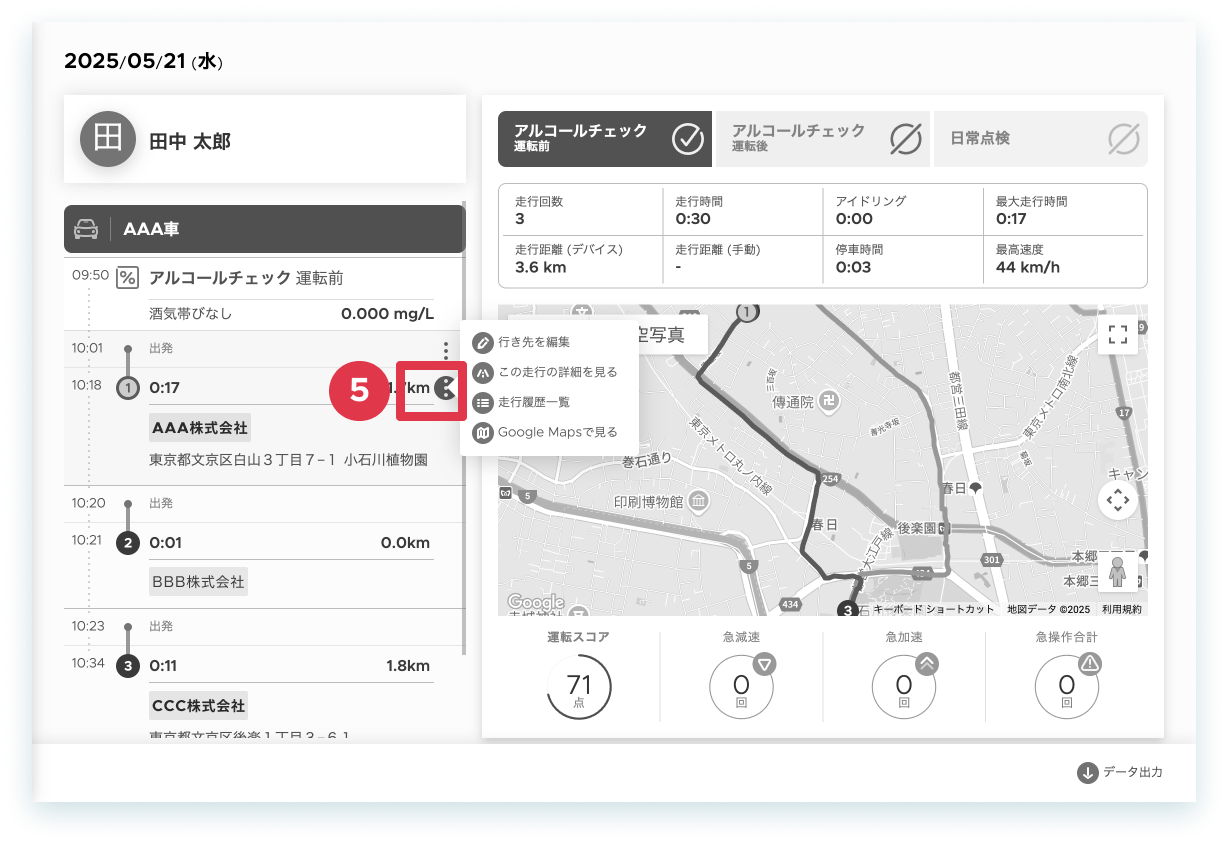This screenshot has height=844, width=1228.
Task: Click the trip list vertical scrollbar
Action: [x=463, y=430]
